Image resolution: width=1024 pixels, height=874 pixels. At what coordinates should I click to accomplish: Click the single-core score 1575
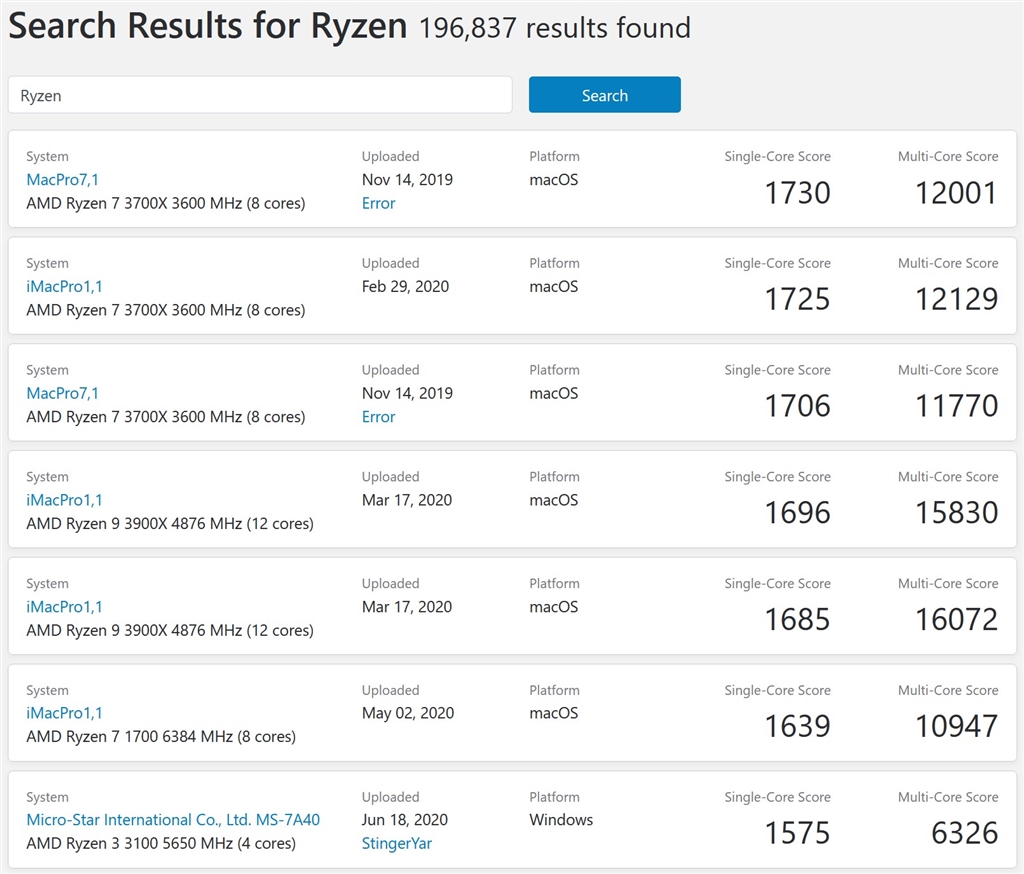(797, 833)
